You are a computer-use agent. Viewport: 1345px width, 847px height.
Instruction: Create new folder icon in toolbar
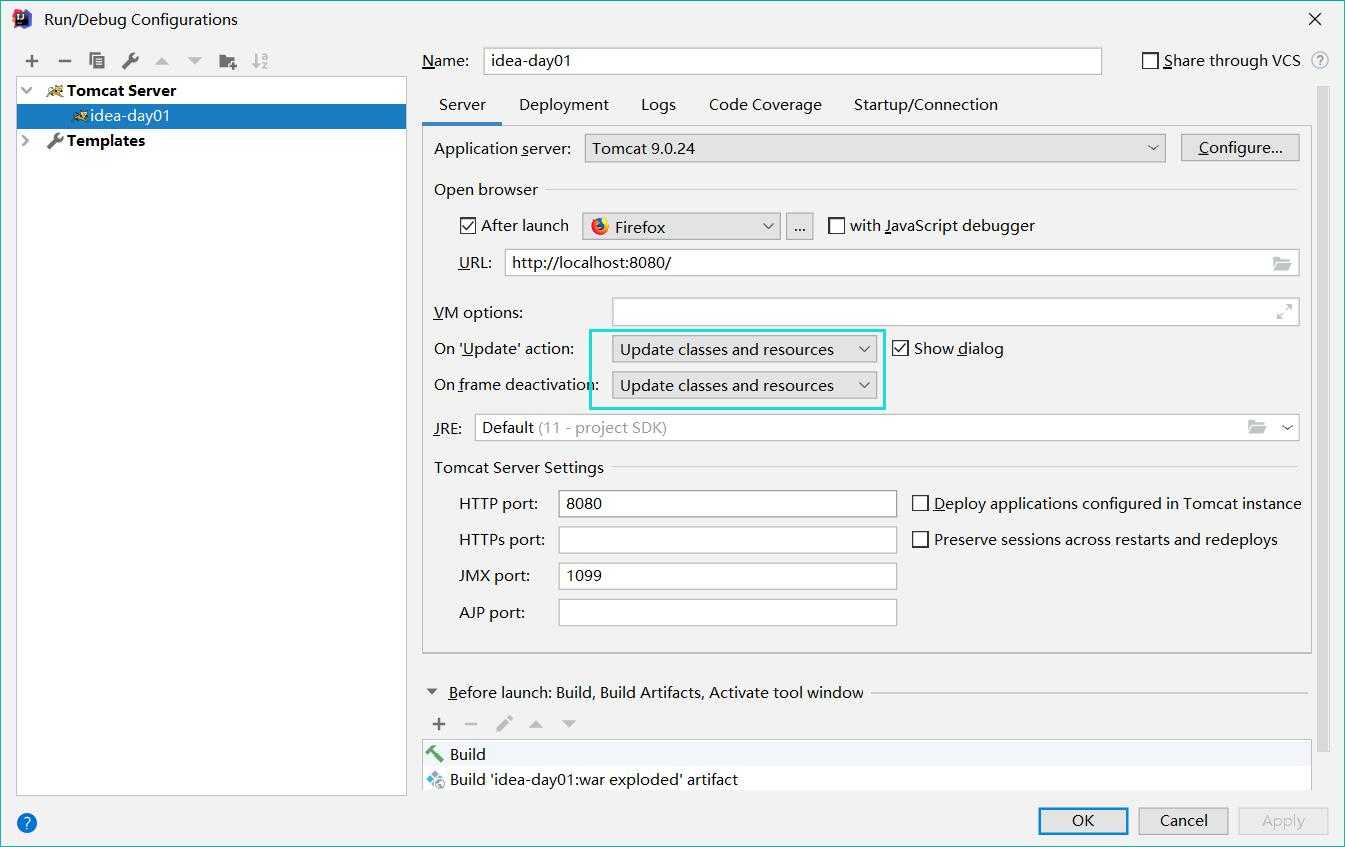[x=228, y=61]
